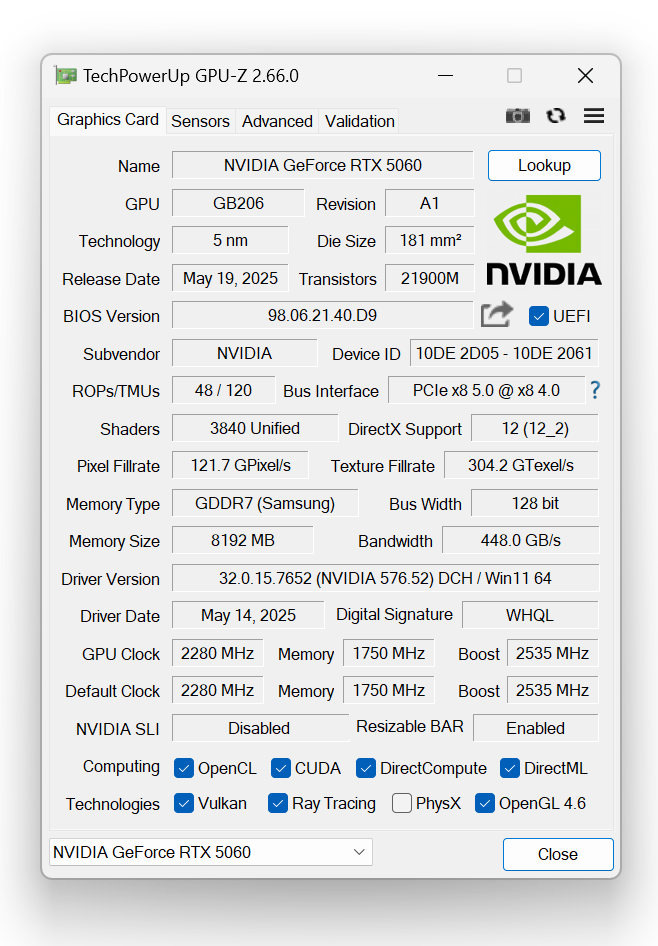Click the GPU-Z app icon in title bar
Viewport: 658px width, 946px height.
click(x=66, y=76)
